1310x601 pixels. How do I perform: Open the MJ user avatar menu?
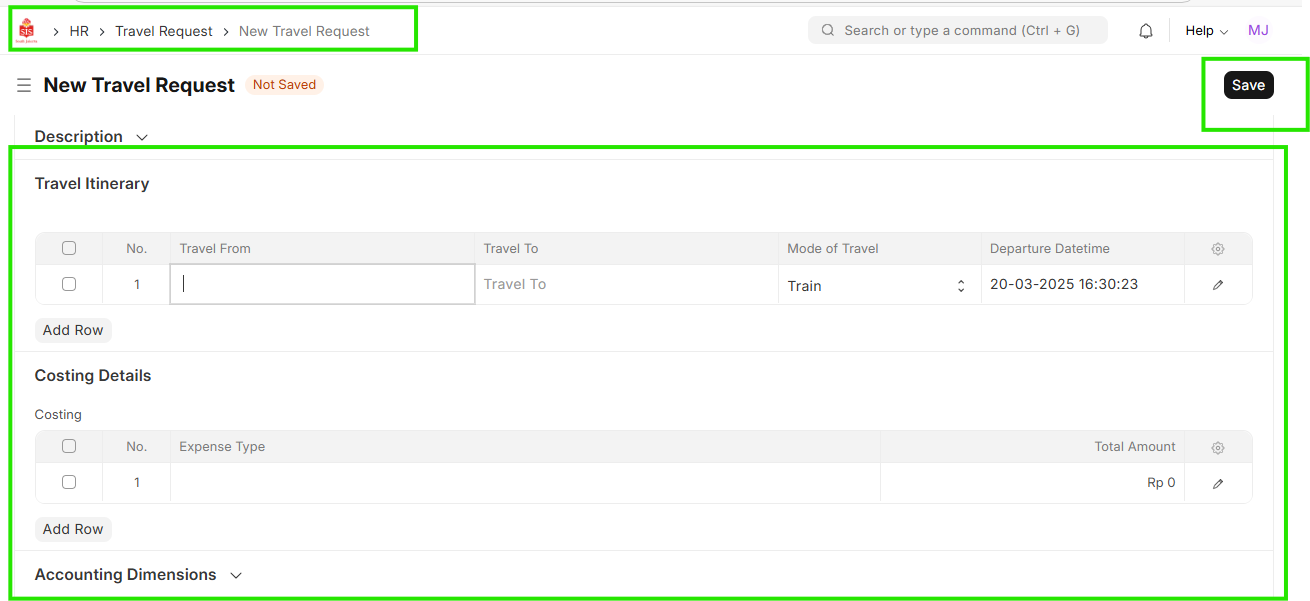(x=1258, y=31)
